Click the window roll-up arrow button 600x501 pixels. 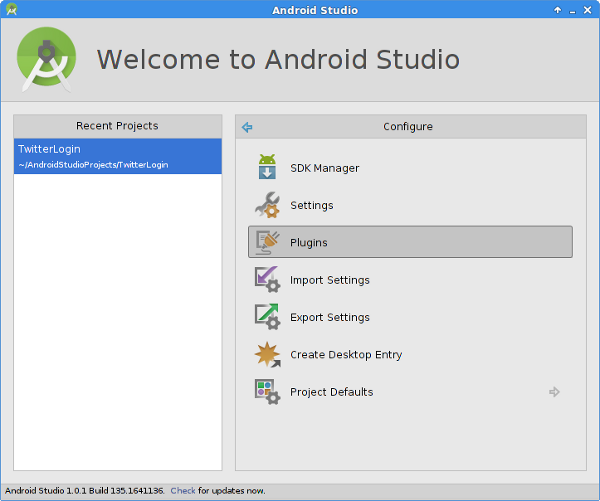[558, 10]
